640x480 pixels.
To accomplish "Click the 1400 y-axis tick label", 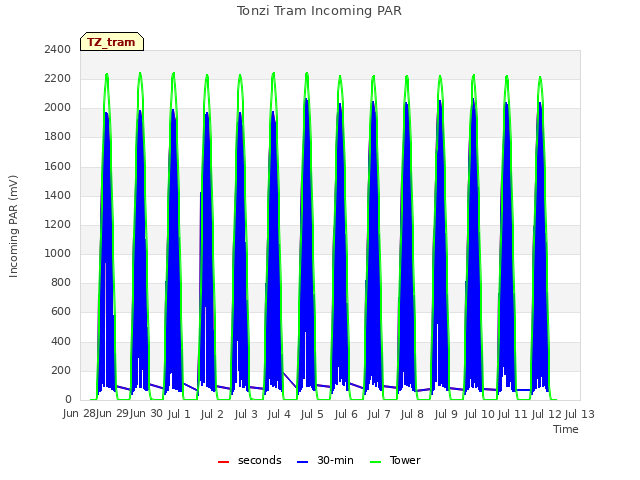I will [58, 195].
